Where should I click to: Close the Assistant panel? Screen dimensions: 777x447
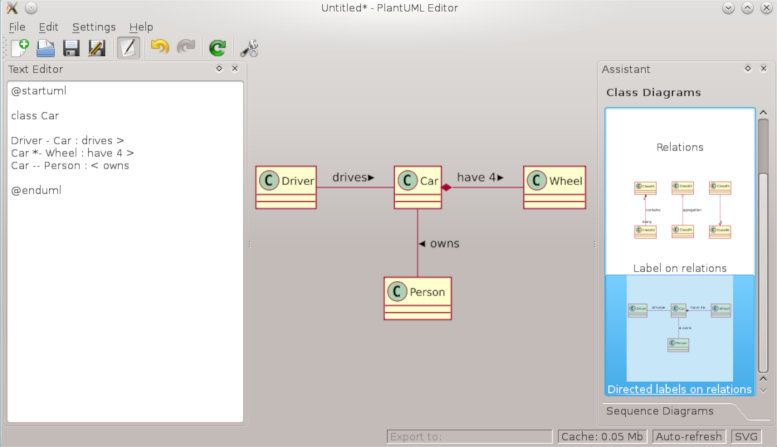763,69
